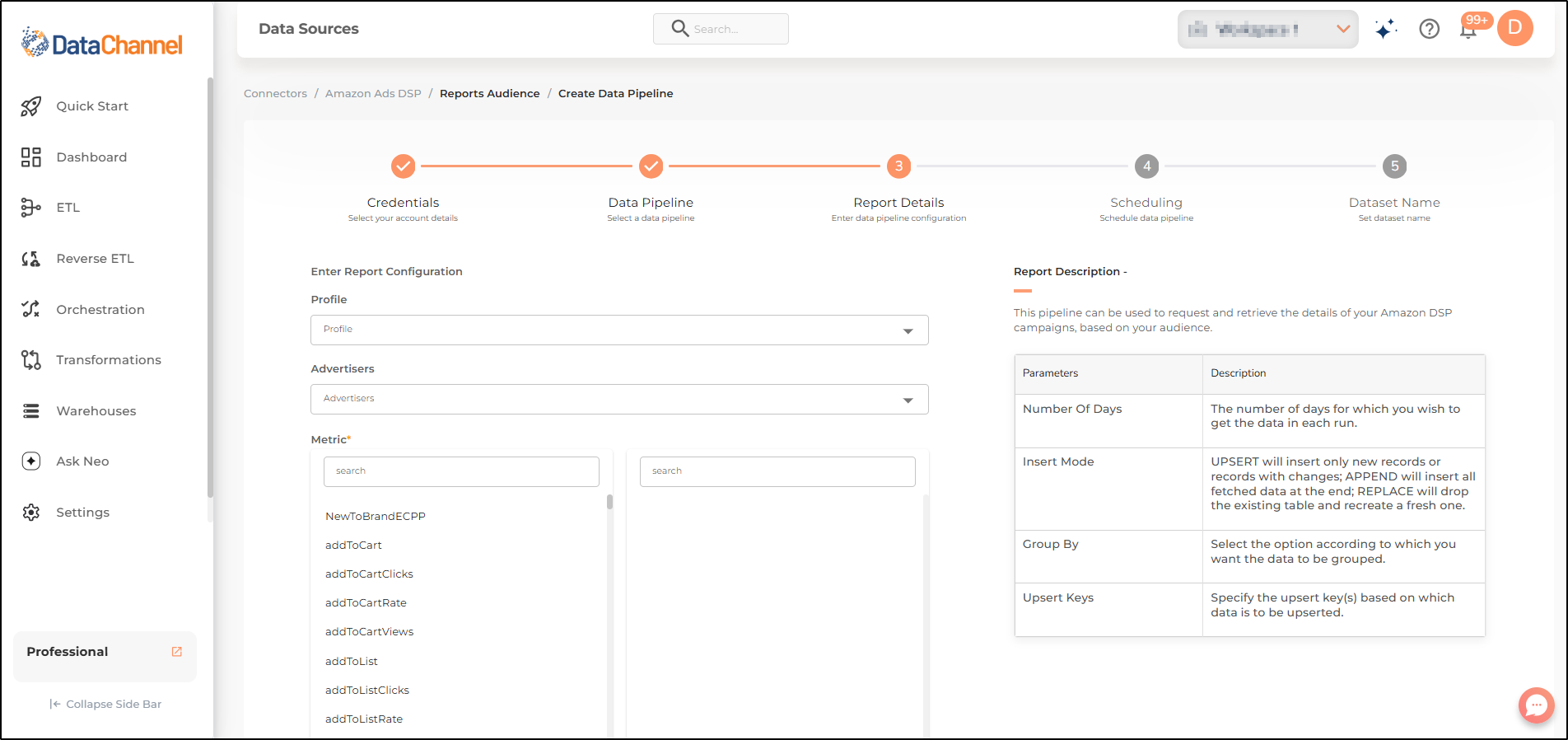Expand the Profile dropdown
The width and height of the screenshot is (1568, 740).
[619, 330]
